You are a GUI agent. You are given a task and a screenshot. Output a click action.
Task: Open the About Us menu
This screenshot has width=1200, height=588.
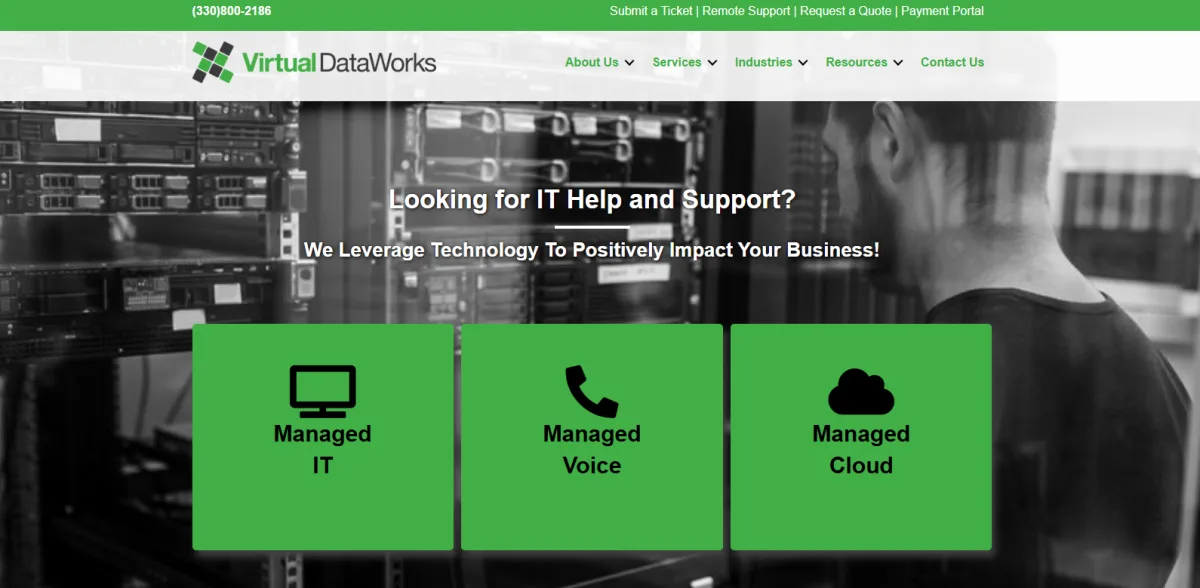pyautogui.click(x=592, y=62)
